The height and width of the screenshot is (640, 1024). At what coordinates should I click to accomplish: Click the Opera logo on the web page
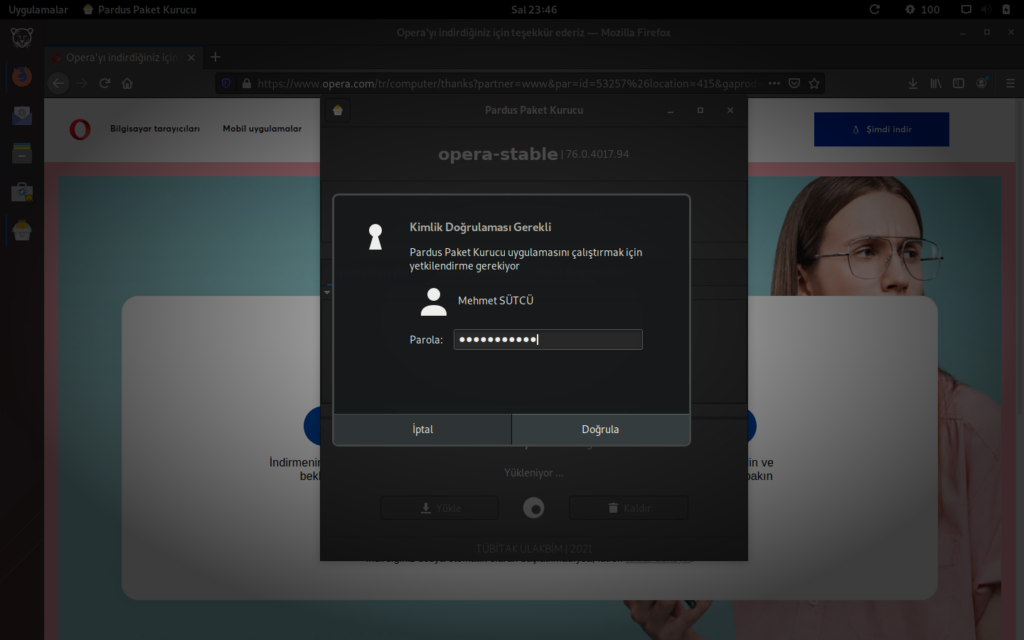point(80,129)
